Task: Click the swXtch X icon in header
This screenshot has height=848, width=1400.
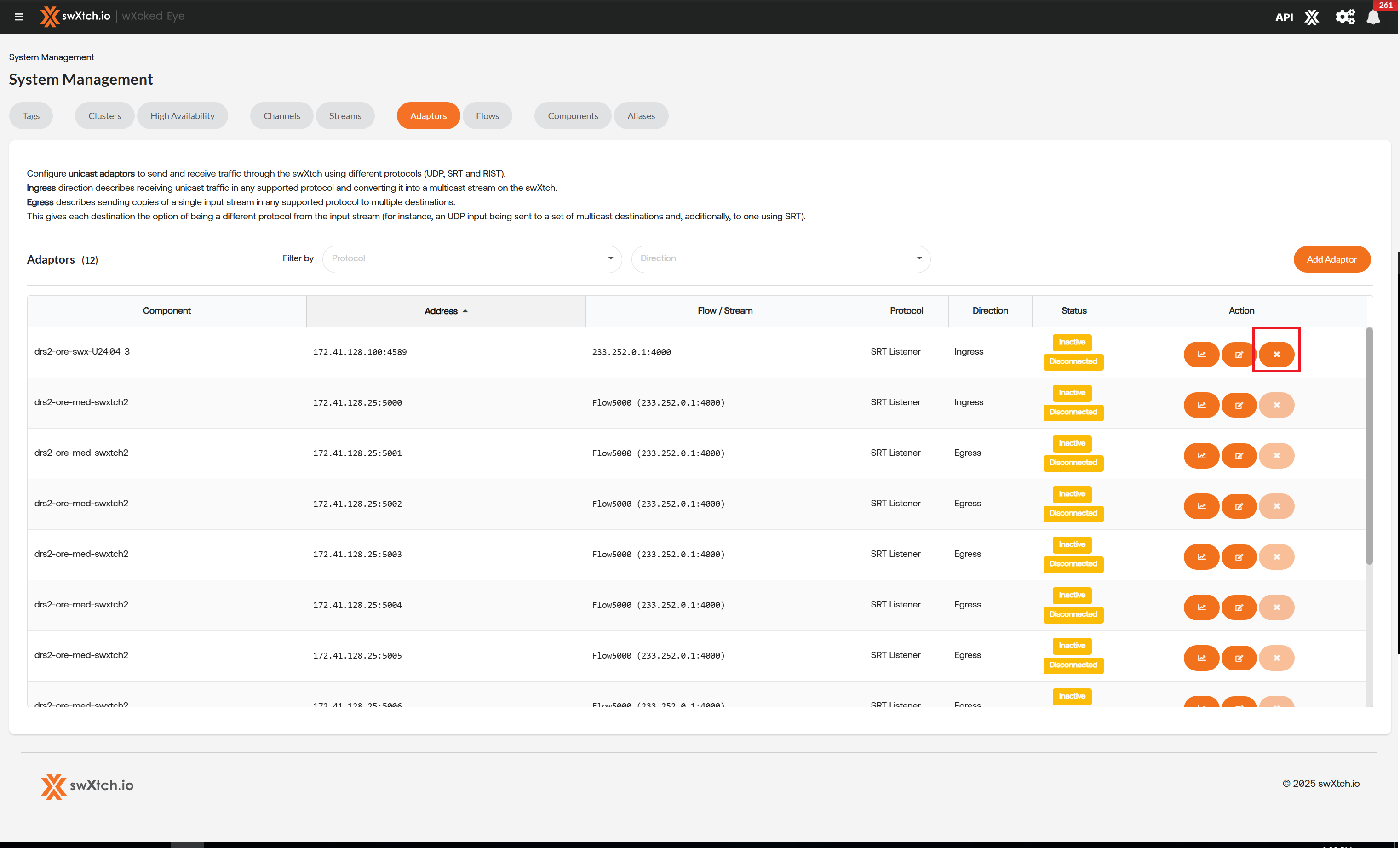Action: coord(1311,17)
